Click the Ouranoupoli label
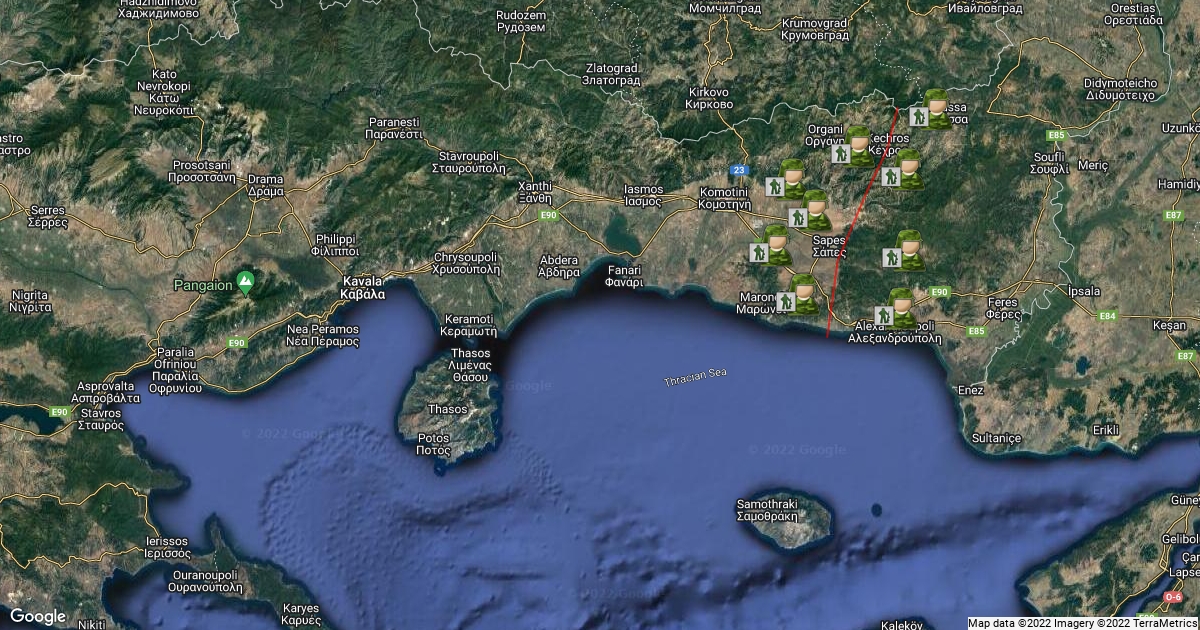The height and width of the screenshot is (630, 1200). (x=205, y=582)
